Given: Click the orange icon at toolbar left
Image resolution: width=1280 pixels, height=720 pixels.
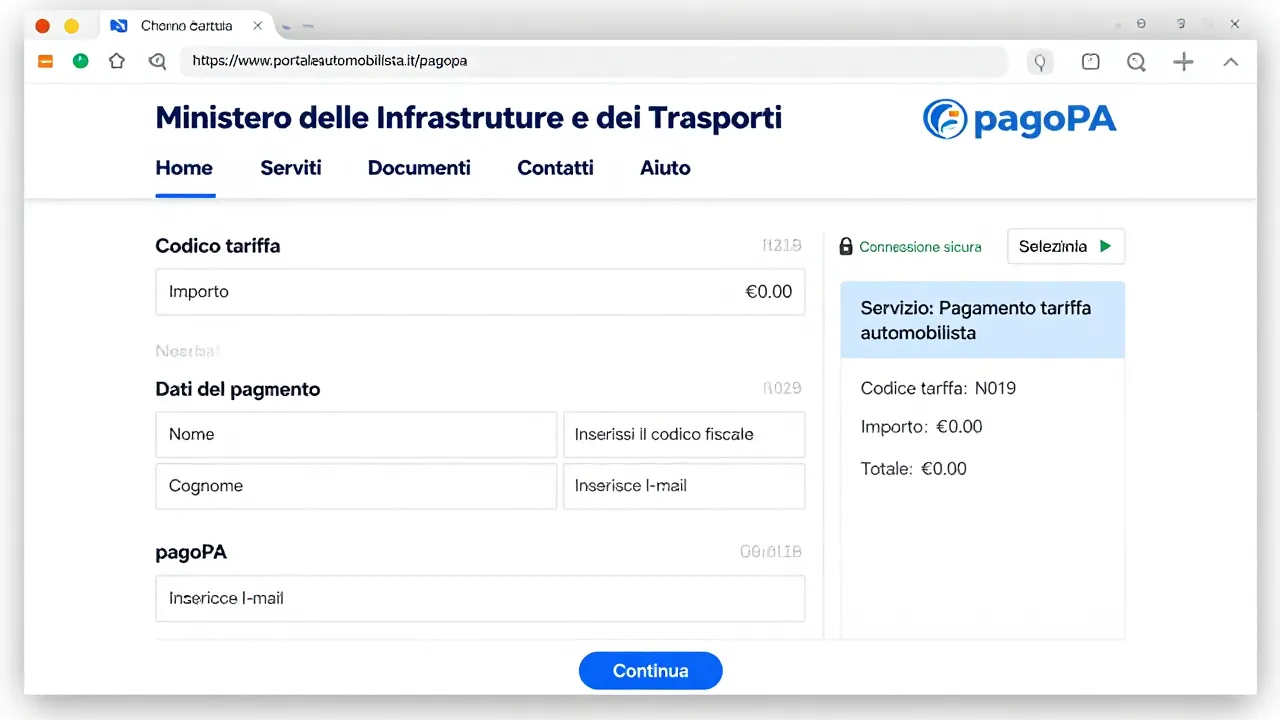Looking at the screenshot, I should 45,61.
